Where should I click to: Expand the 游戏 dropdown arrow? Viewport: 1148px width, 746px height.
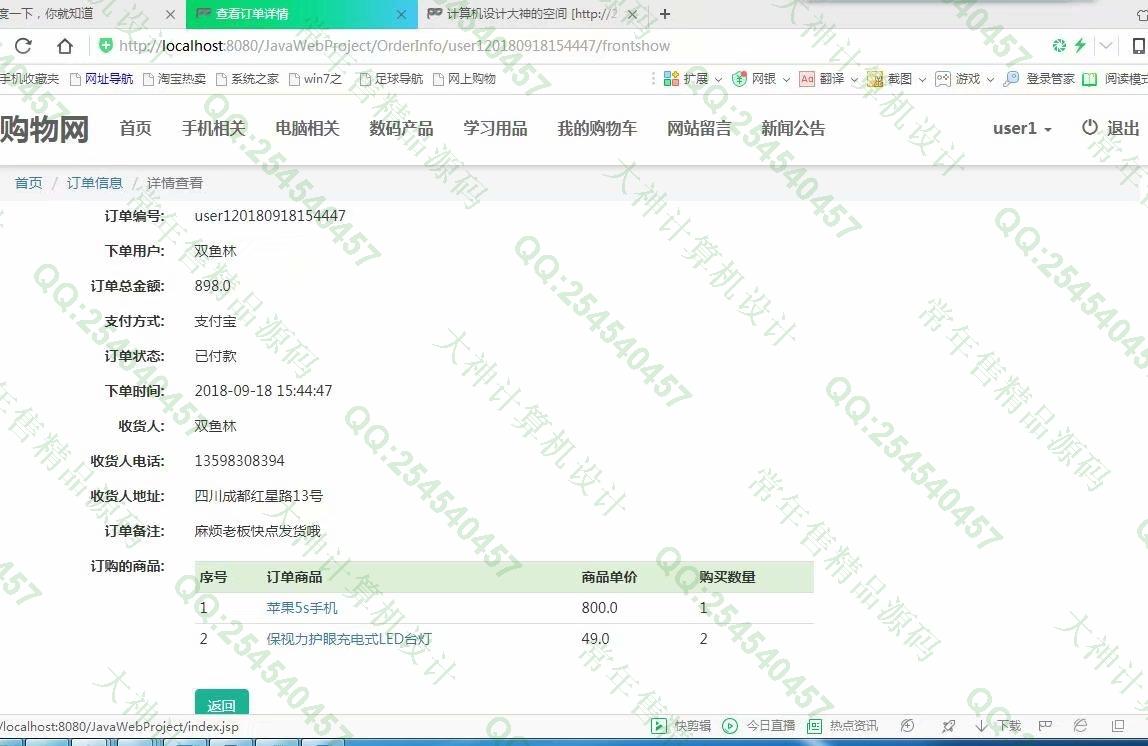pyautogui.click(x=991, y=79)
